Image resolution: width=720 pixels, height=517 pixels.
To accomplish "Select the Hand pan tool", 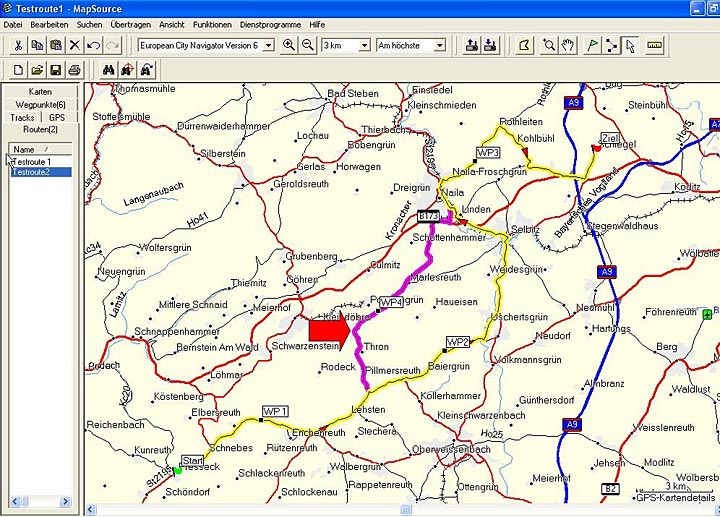I will click(568, 46).
